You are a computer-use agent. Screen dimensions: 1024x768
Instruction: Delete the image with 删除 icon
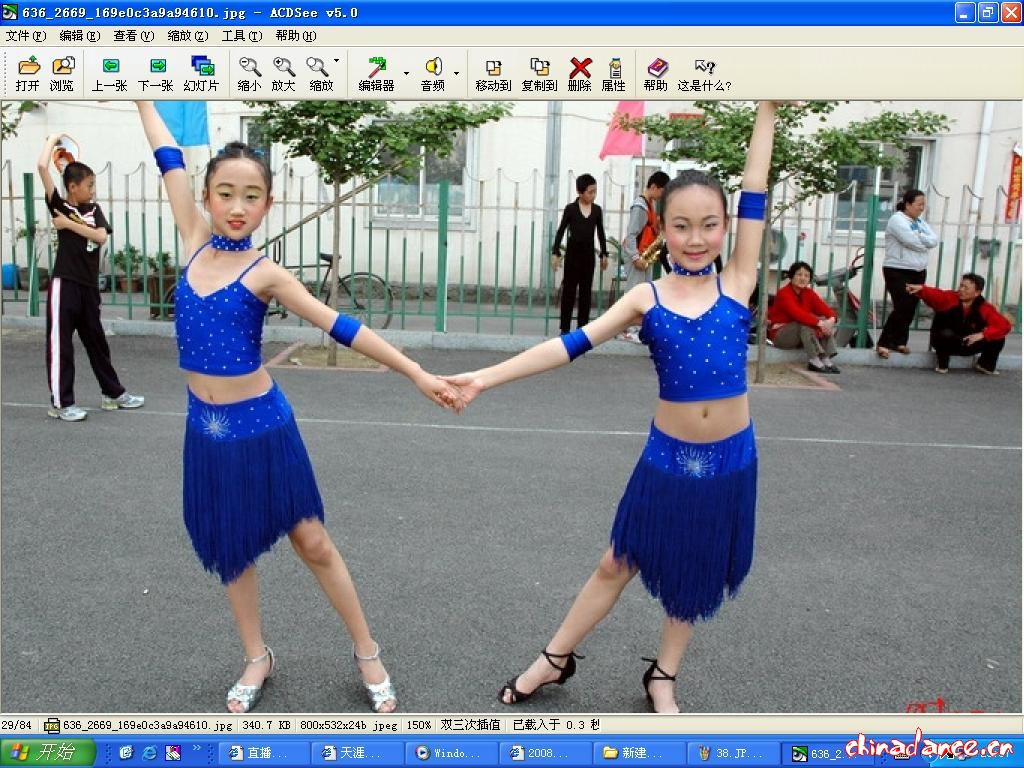click(579, 73)
